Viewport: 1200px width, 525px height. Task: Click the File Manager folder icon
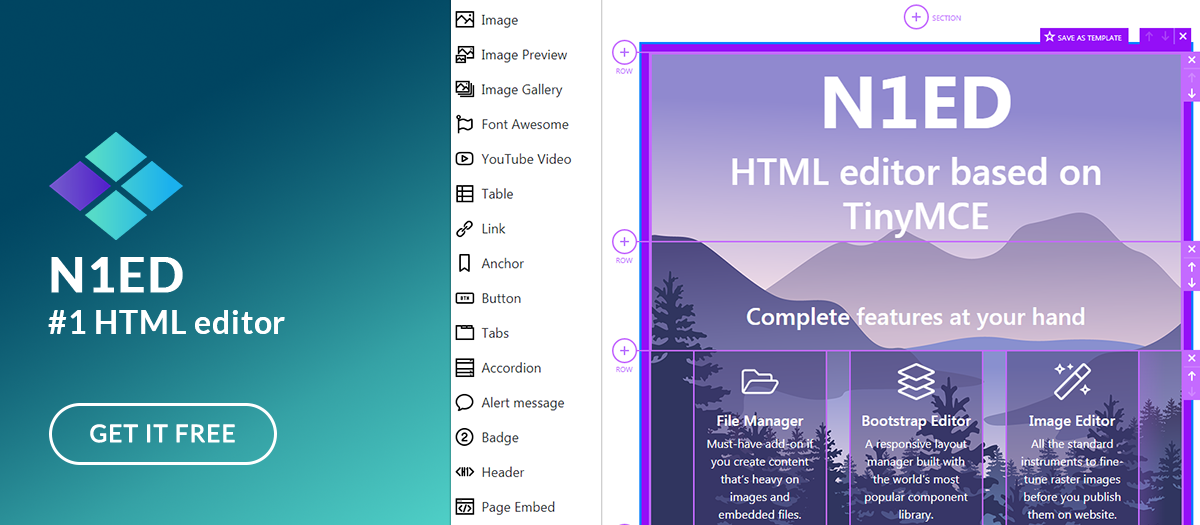760,381
